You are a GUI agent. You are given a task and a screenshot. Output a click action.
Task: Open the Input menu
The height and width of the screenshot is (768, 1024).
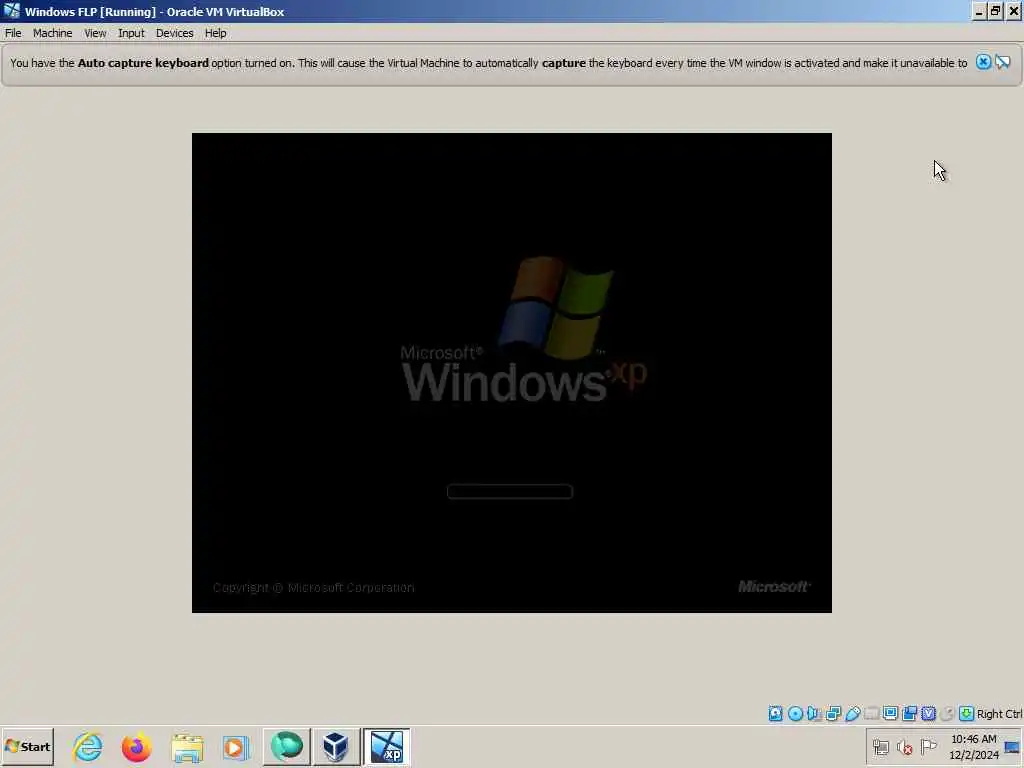pyautogui.click(x=131, y=33)
